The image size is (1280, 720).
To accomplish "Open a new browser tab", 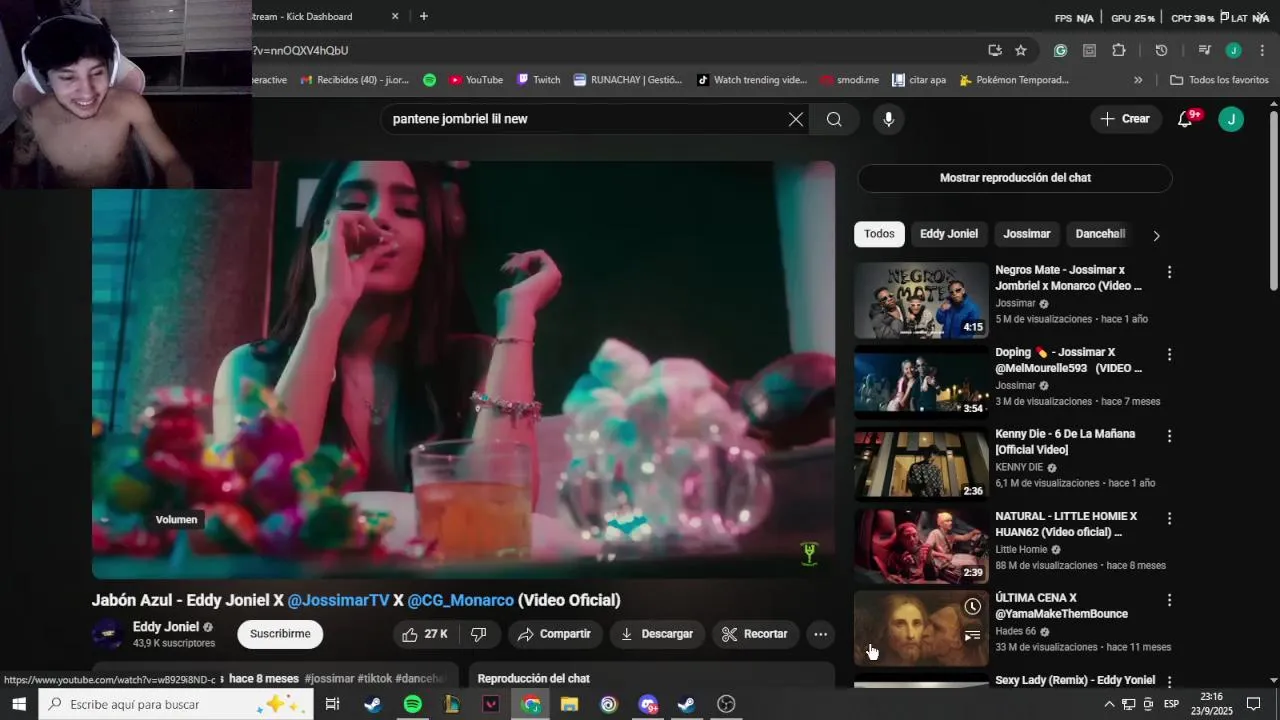I will [424, 16].
